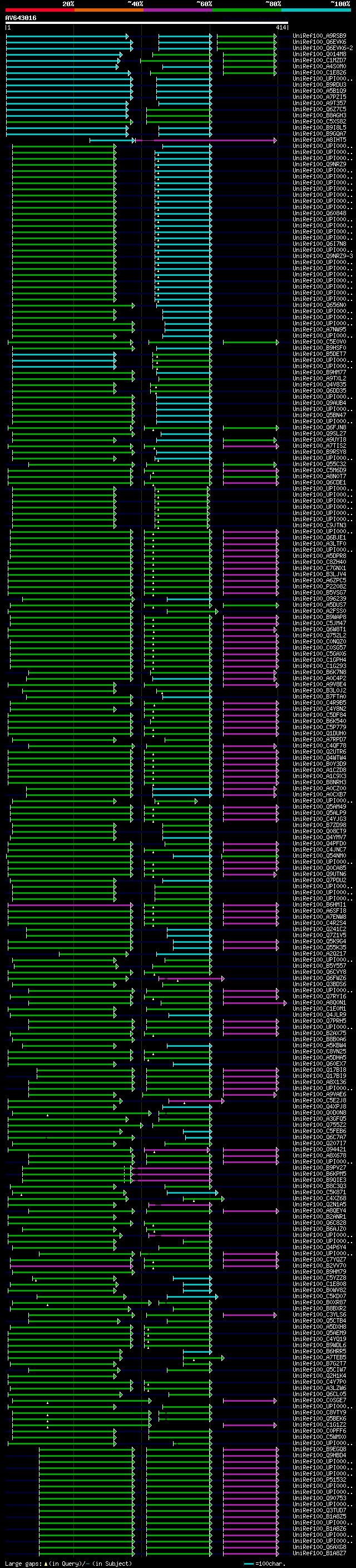This screenshot has width=356, height=1568.
Task: Select the UniRef100_Q752L2 row label
Action: (x=319, y=635)
